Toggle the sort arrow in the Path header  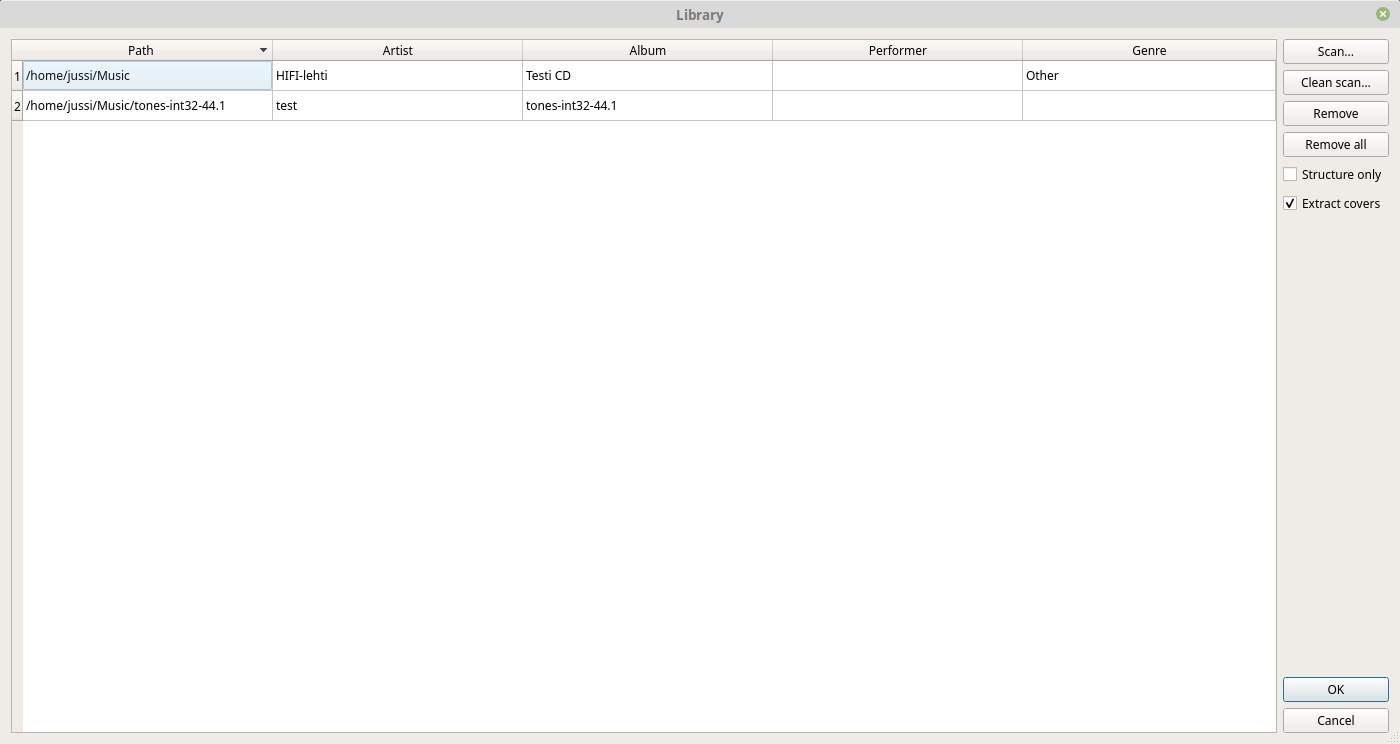coord(263,50)
